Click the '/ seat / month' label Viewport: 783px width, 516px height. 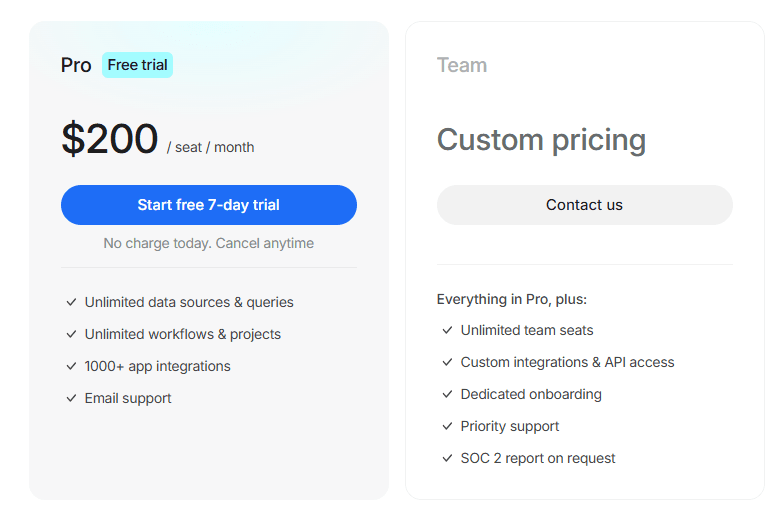(210, 147)
